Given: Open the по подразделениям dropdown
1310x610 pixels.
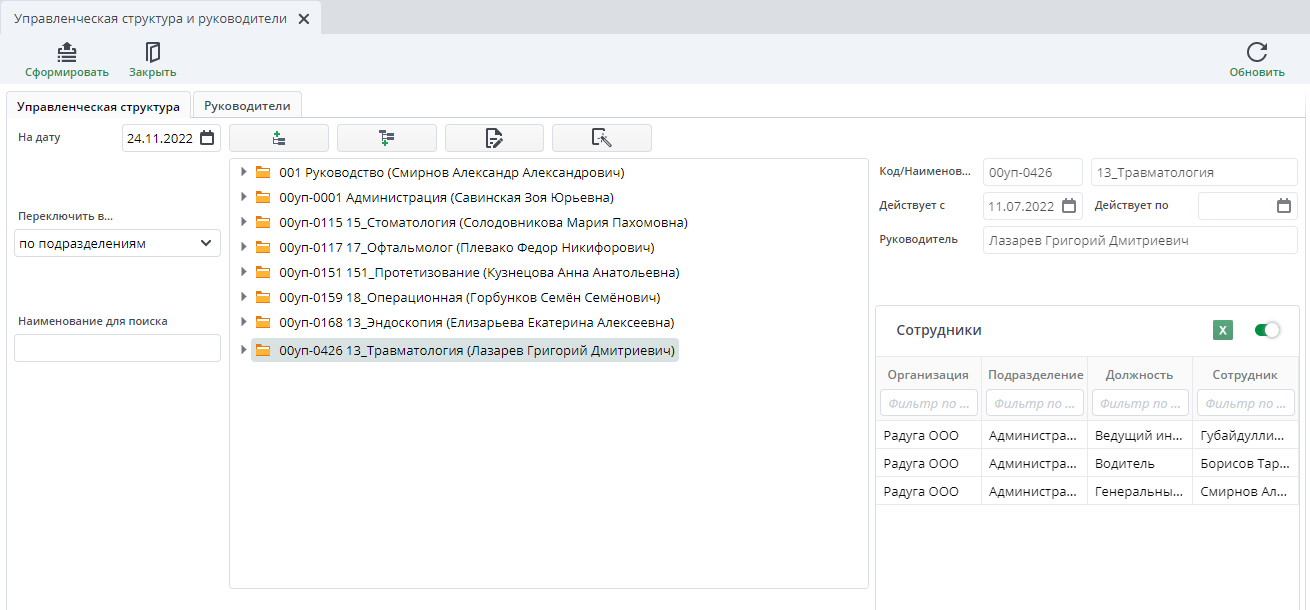Looking at the screenshot, I should click(117, 243).
